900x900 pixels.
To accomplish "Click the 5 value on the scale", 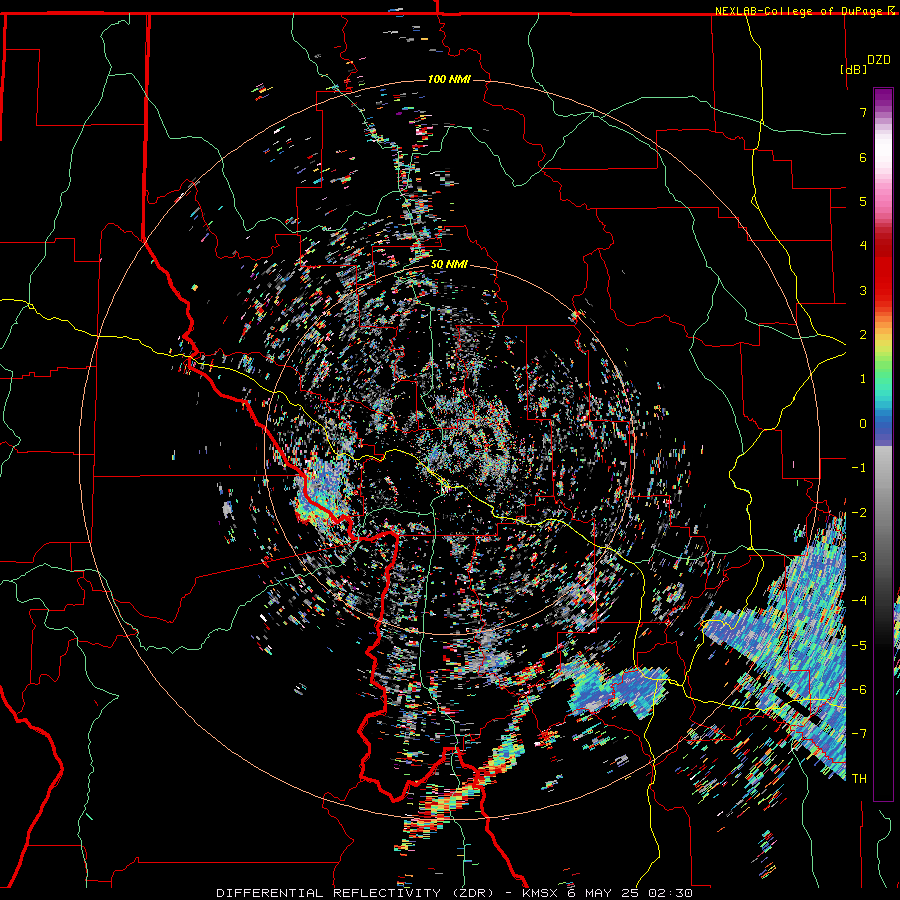I will click(x=863, y=201).
